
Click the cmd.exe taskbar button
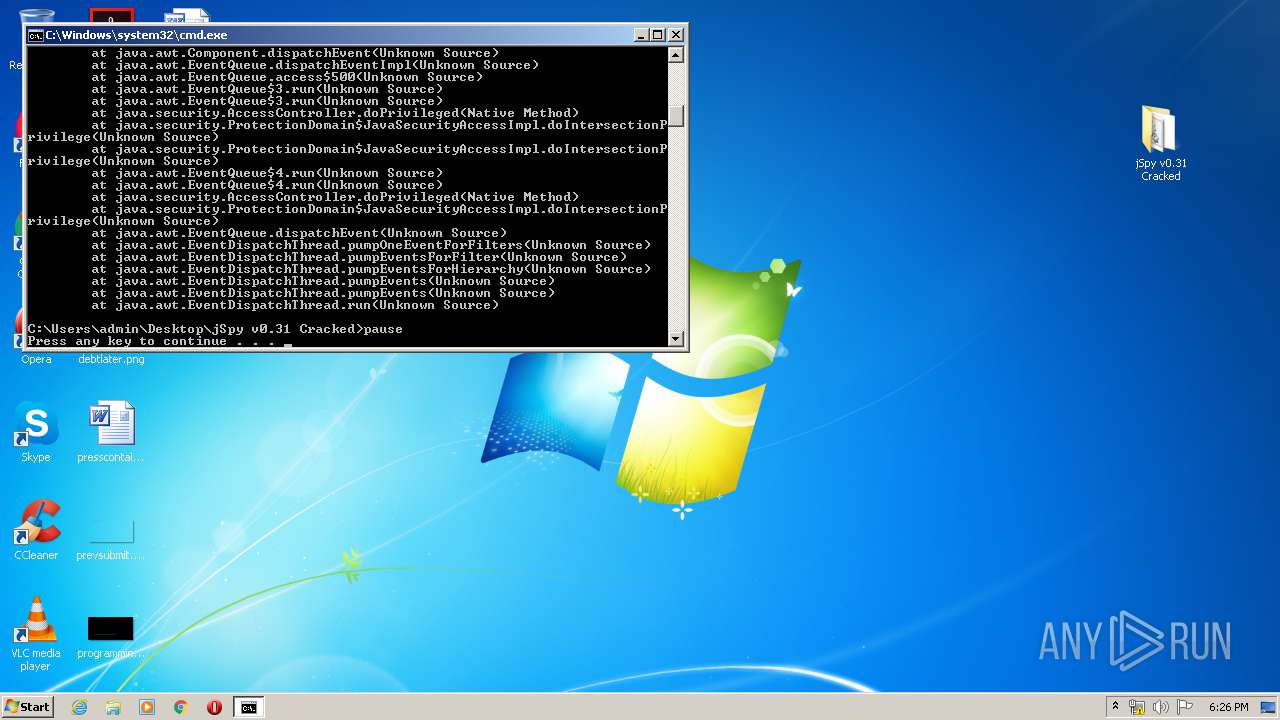248,707
